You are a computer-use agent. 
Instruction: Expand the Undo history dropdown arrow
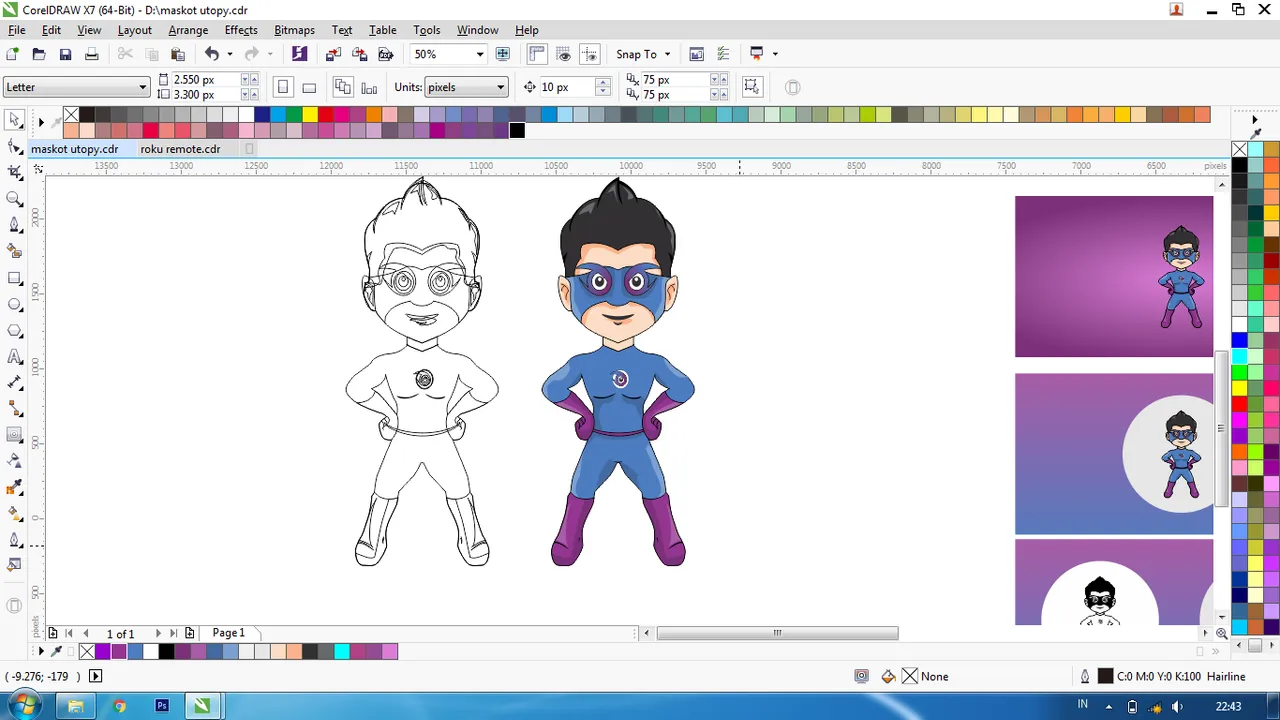(230, 54)
